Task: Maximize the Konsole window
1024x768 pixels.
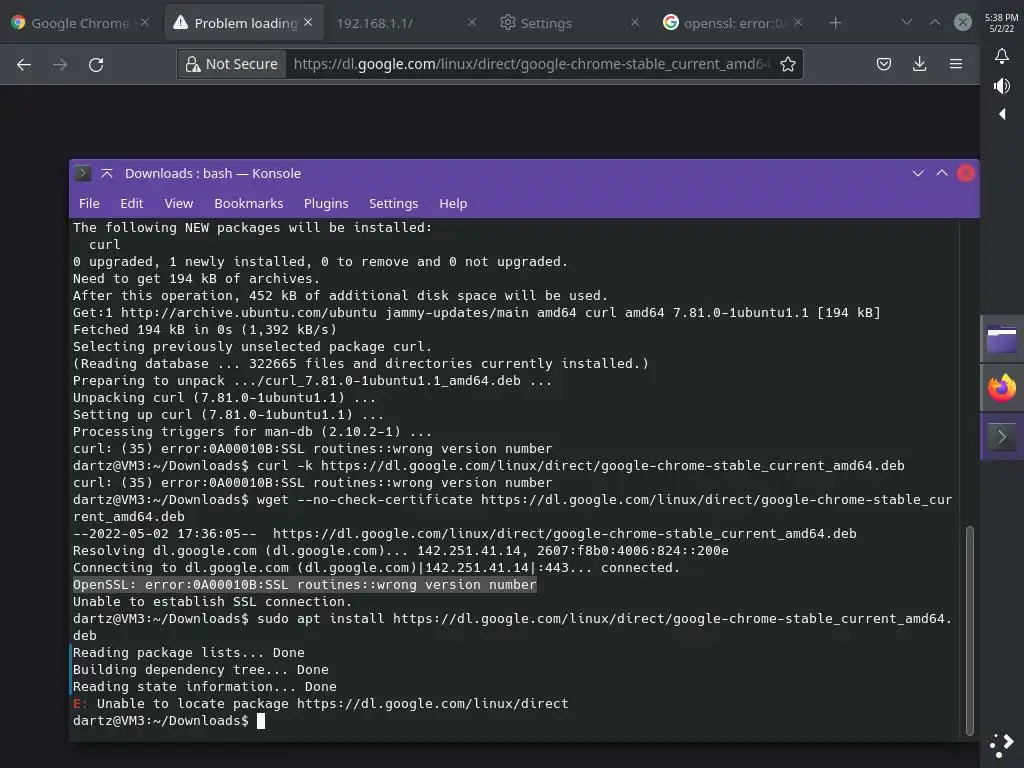Action: pos(942,174)
